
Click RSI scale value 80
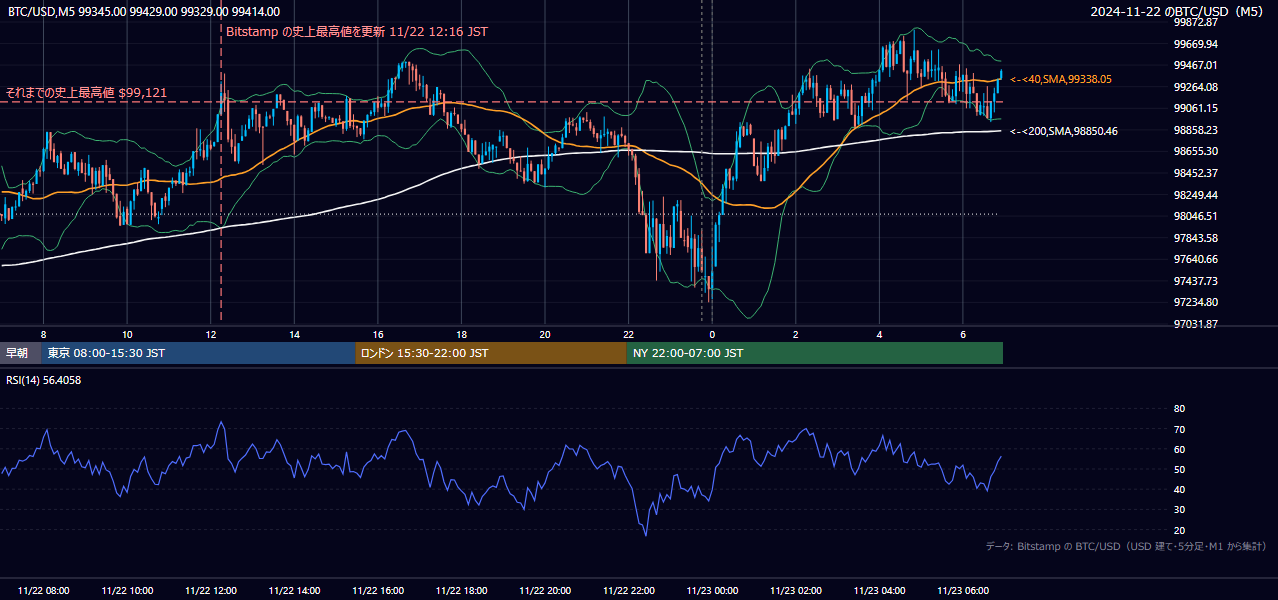(1179, 409)
